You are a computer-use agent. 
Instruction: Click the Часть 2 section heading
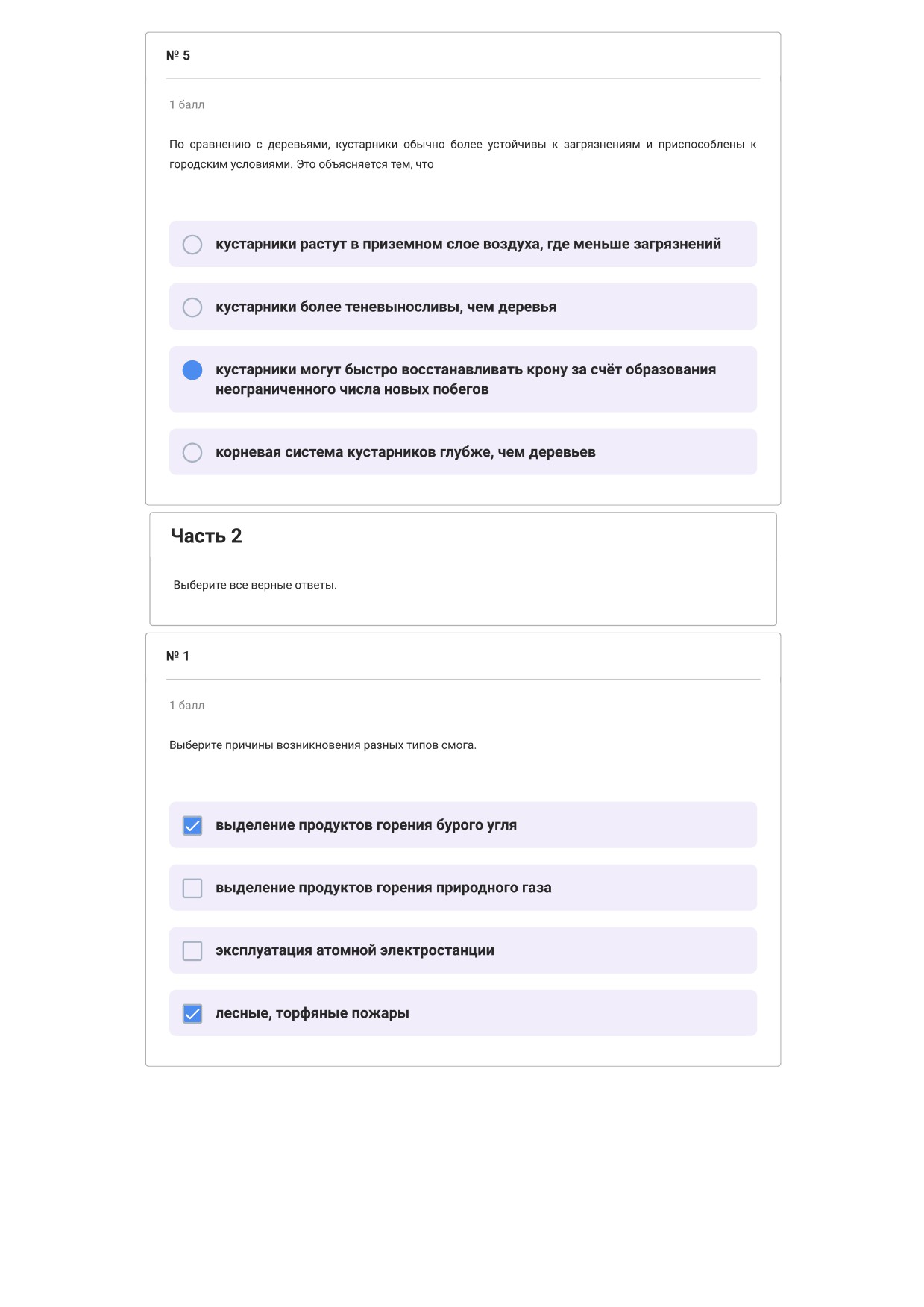(207, 536)
